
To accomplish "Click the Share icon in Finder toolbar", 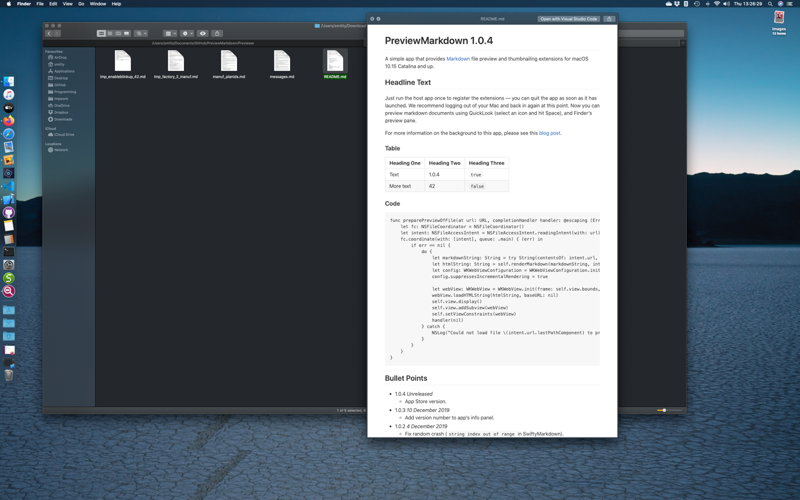I will [x=217, y=33].
